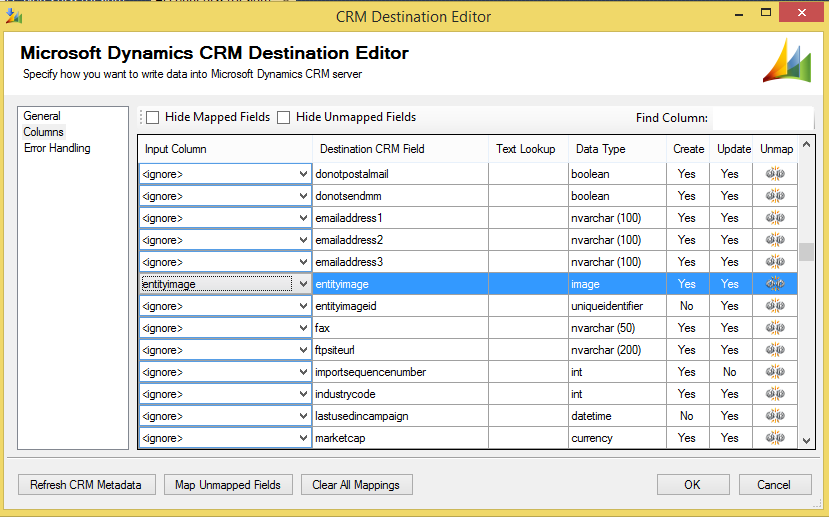The image size is (829, 517).
Task: Click the unmap icon for lastusedincampaign row
Action: click(x=775, y=416)
